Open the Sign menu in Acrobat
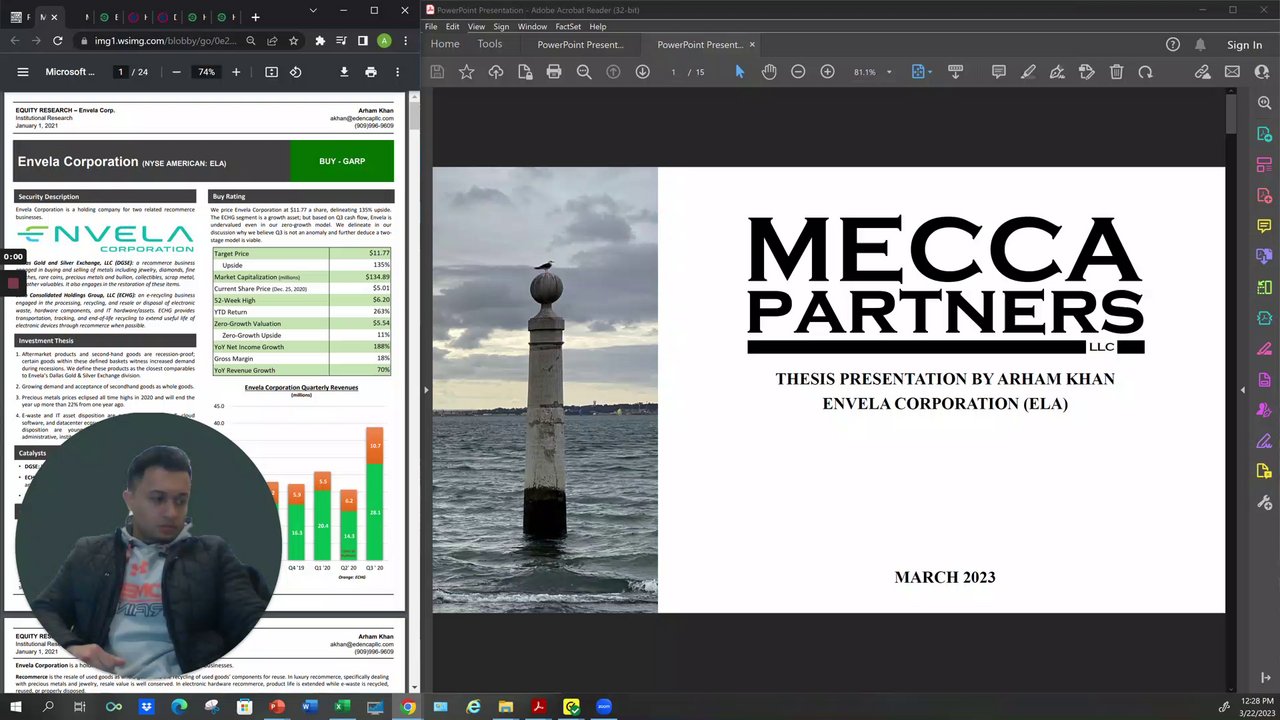Image resolution: width=1280 pixels, height=720 pixels. tap(501, 27)
